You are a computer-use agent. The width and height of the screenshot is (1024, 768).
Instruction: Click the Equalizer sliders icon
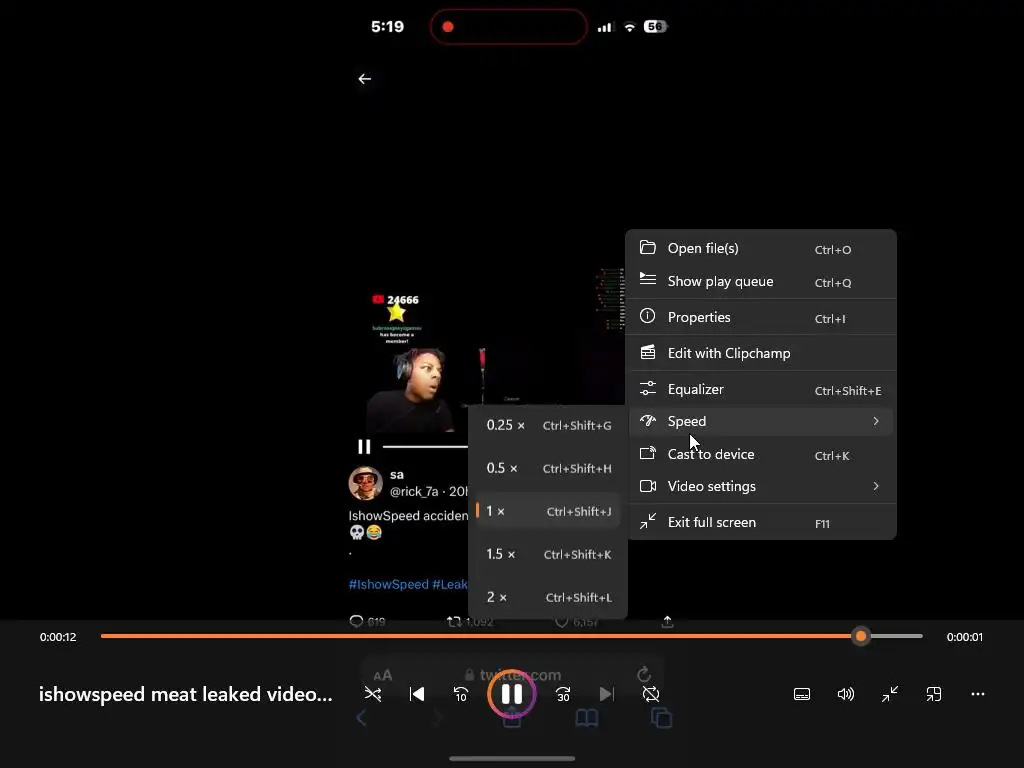647,389
